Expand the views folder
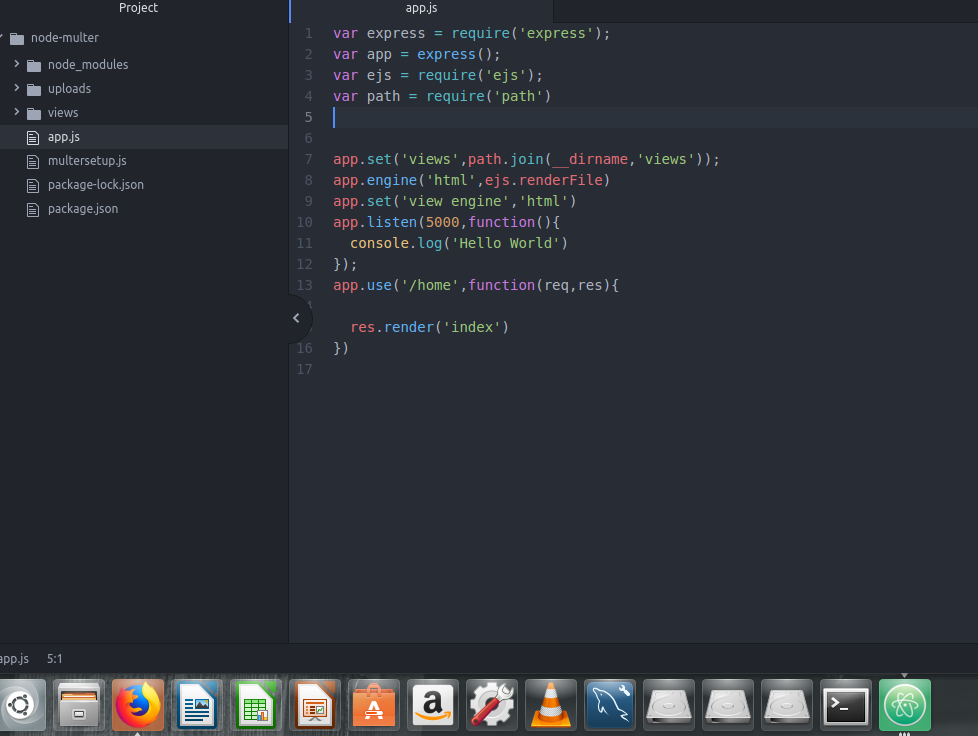Screen dimensions: 978x736 coord(18,112)
